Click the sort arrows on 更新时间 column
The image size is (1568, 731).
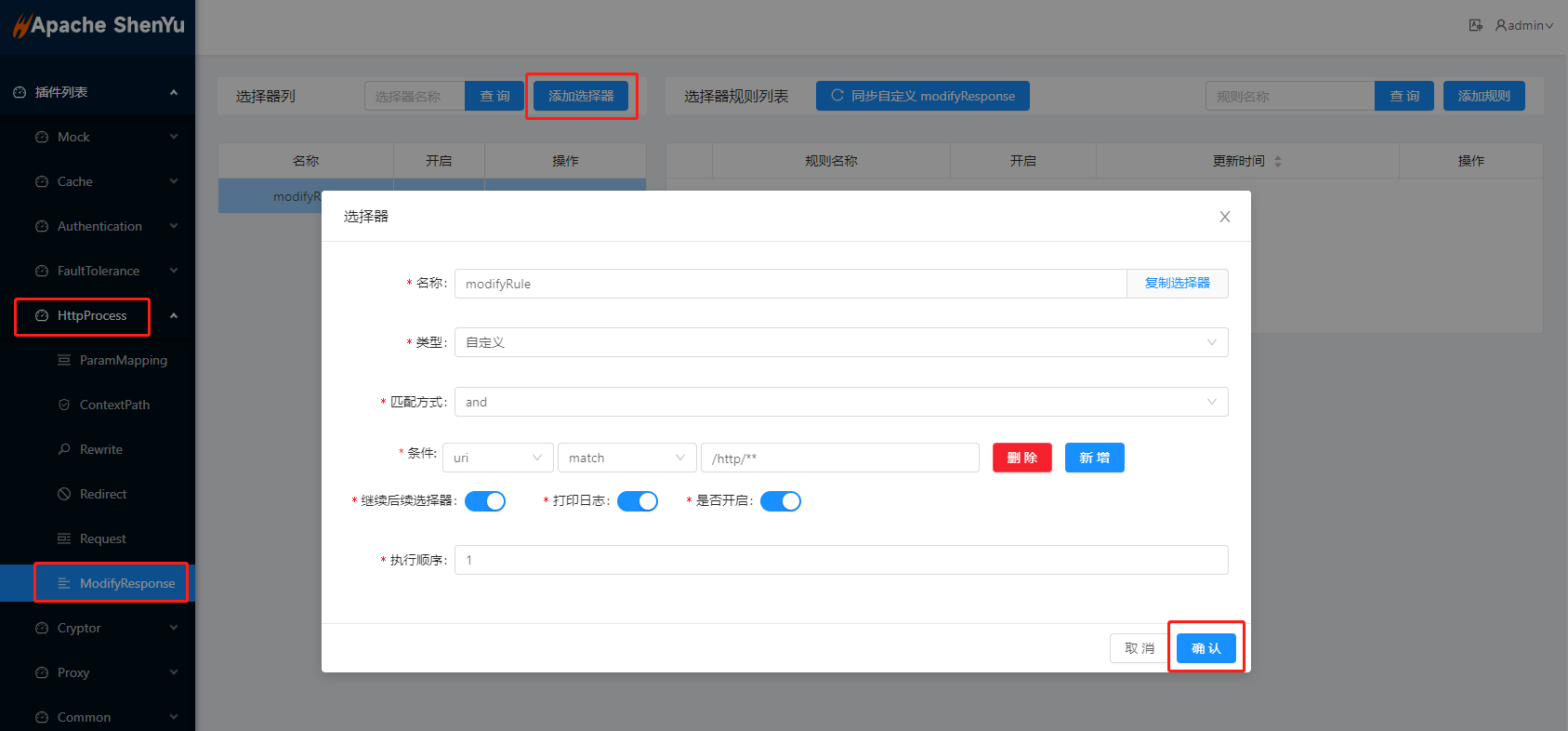pos(1278,161)
